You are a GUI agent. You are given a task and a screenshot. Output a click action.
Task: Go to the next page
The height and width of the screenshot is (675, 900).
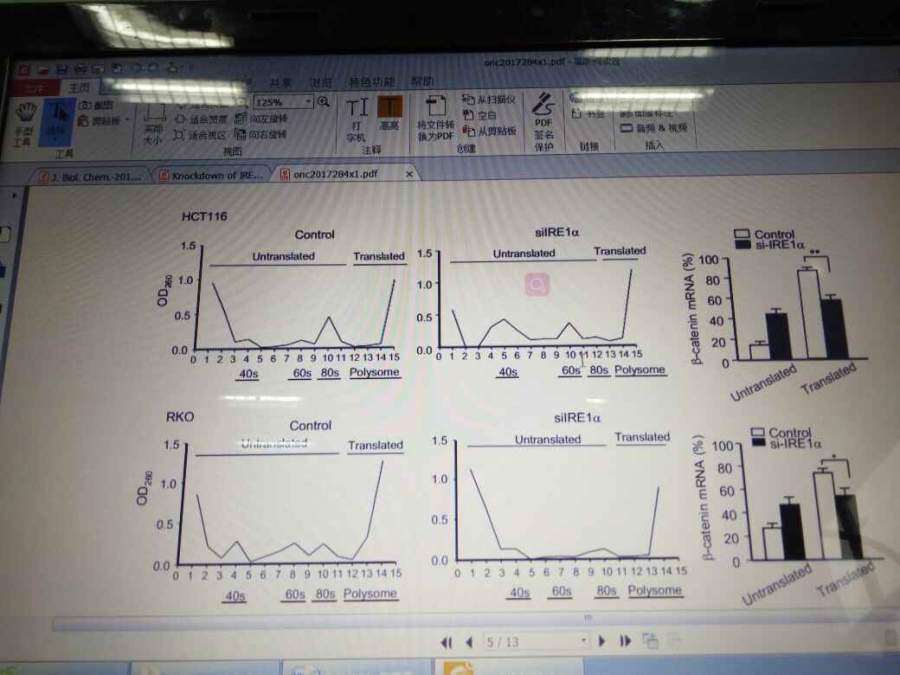pyautogui.click(x=602, y=641)
